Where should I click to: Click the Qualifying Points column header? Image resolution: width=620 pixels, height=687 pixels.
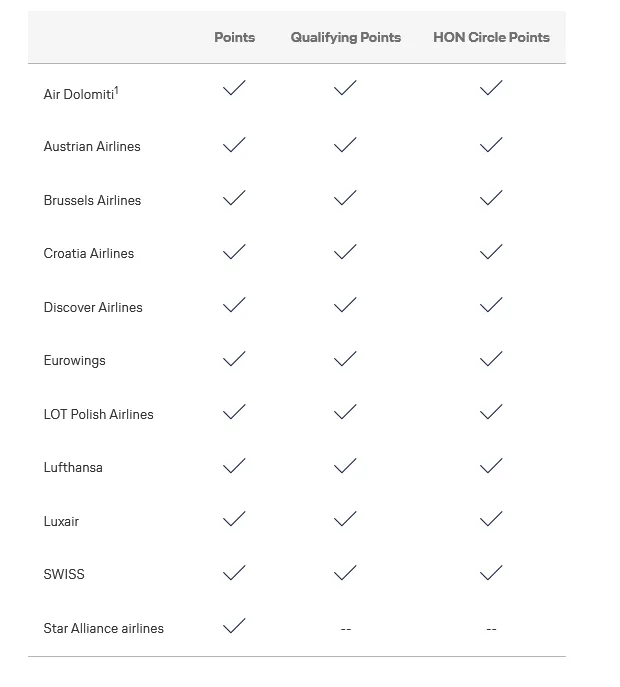click(345, 37)
